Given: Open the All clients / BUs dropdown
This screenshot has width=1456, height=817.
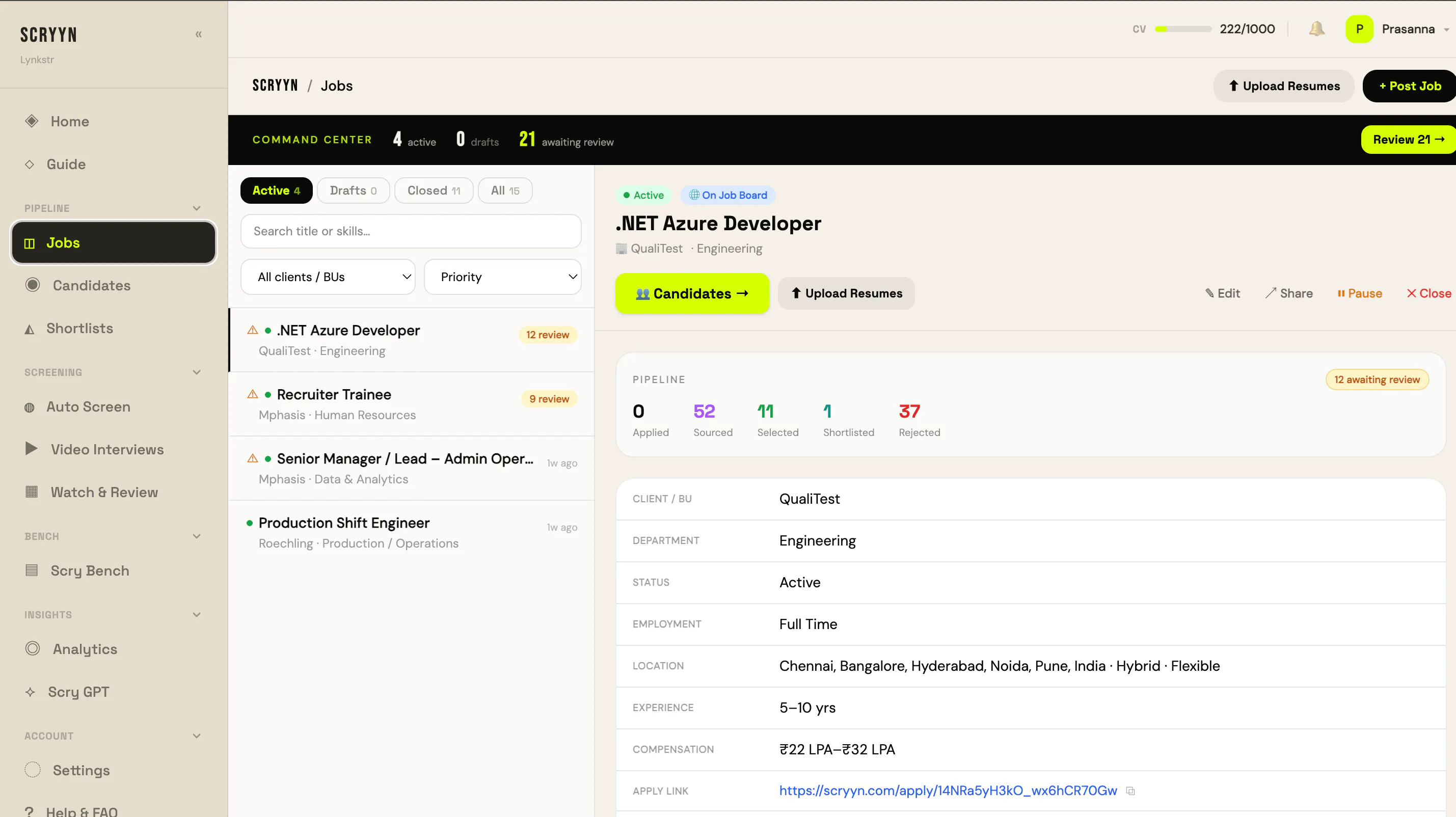Looking at the screenshot, I should click(x=328, y=277).
